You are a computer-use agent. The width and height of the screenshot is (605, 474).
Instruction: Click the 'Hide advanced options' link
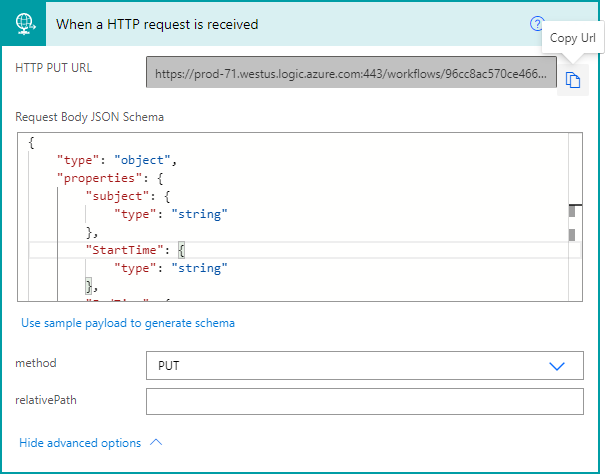(x=80, y=443)
